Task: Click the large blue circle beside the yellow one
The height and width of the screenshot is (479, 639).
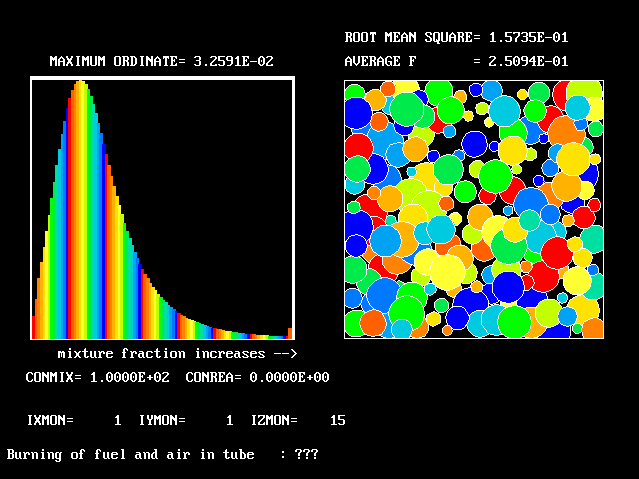Action: (x=508, y=287)
